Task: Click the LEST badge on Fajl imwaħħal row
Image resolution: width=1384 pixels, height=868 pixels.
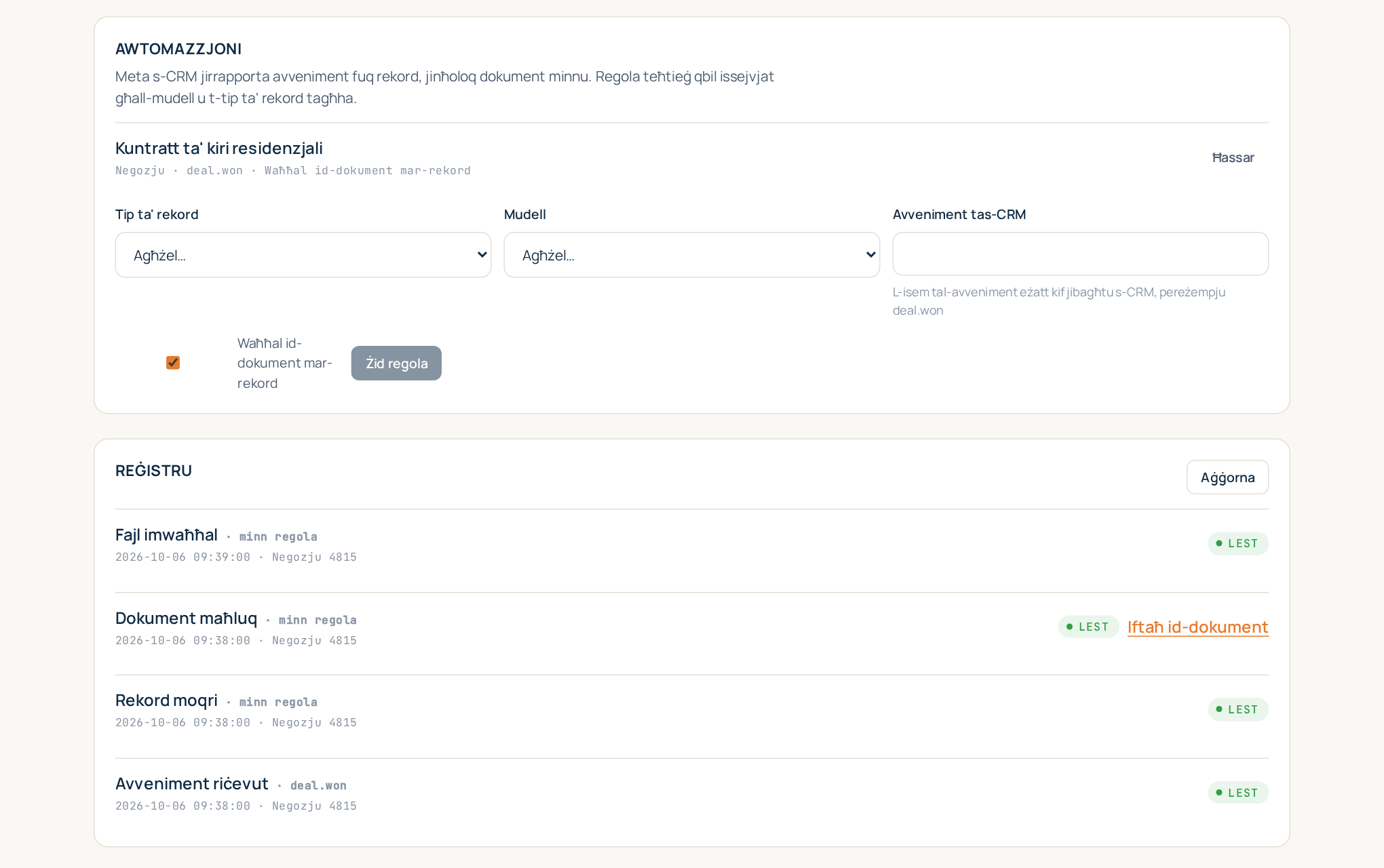Action: click(x=1238, y=543)
